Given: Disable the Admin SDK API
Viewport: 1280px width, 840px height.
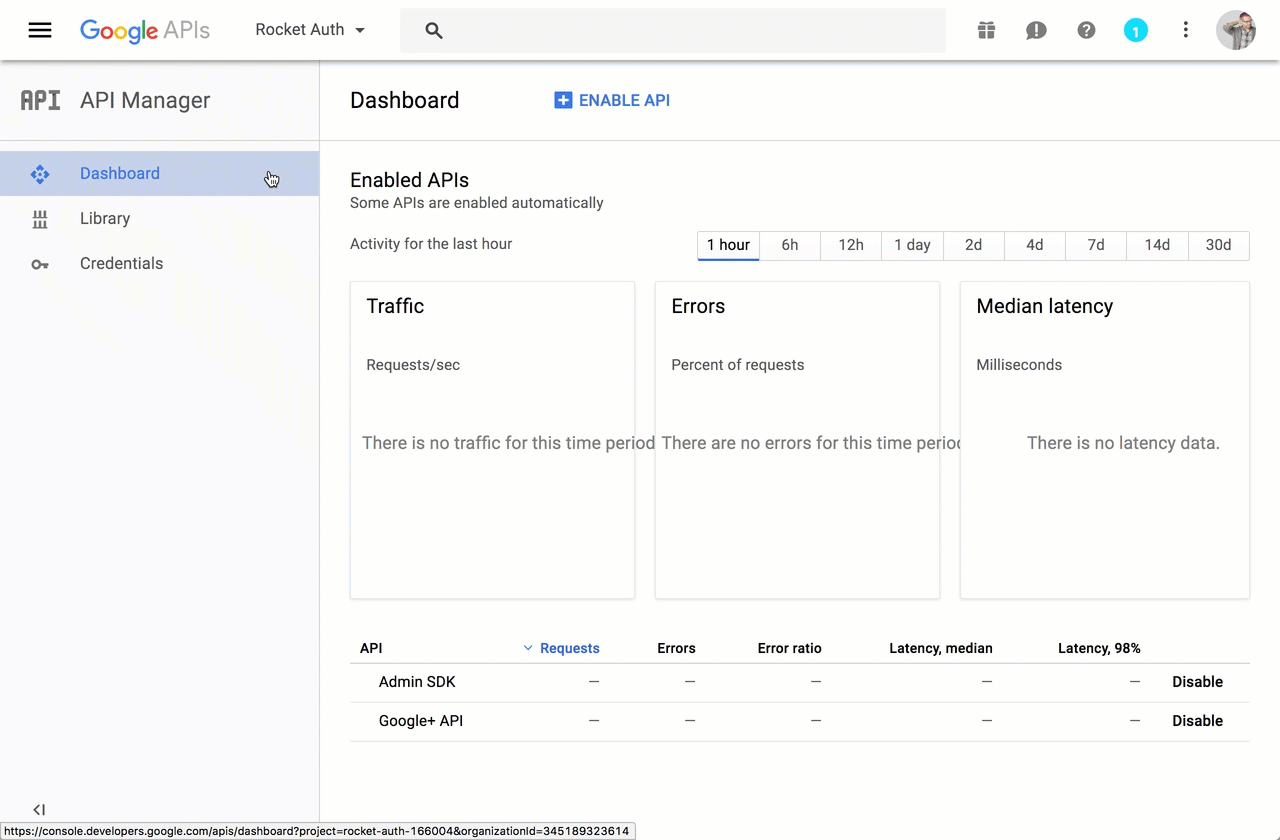Looking at the screenshot, I should (x=1197, y=682).
